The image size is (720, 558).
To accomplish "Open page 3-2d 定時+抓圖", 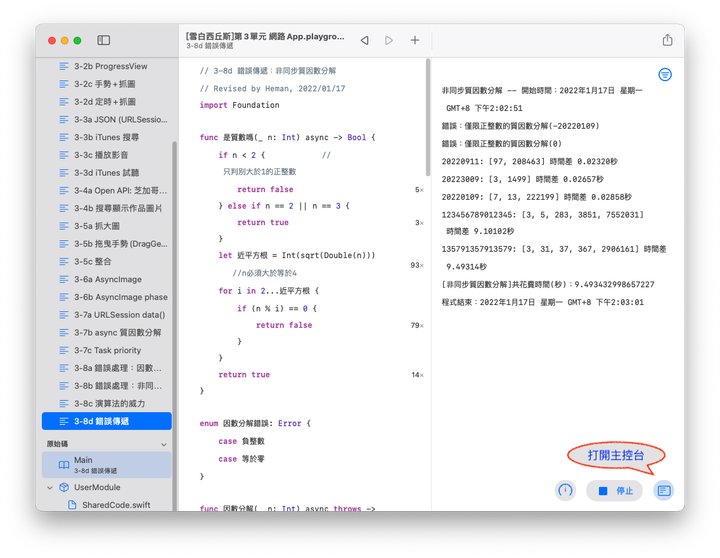I will pyautogui.click(x=107, y=102).
